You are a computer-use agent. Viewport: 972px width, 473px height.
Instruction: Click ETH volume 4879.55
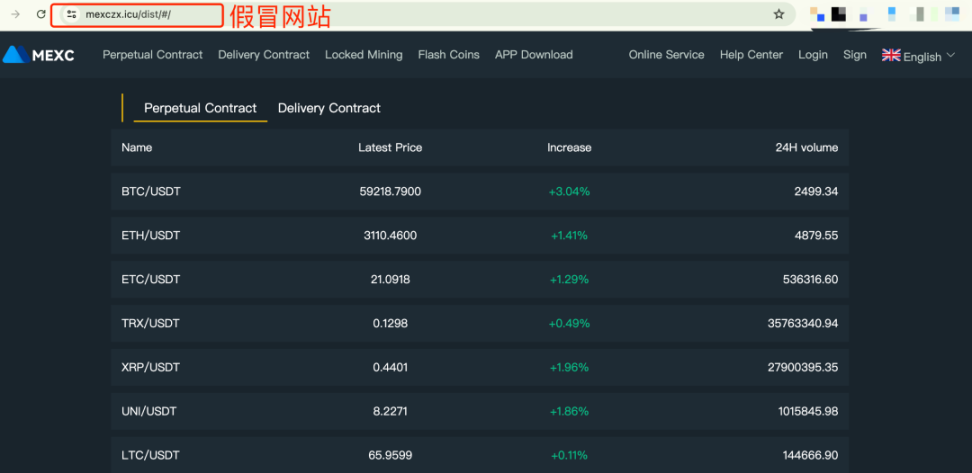[x=816, y=236]
